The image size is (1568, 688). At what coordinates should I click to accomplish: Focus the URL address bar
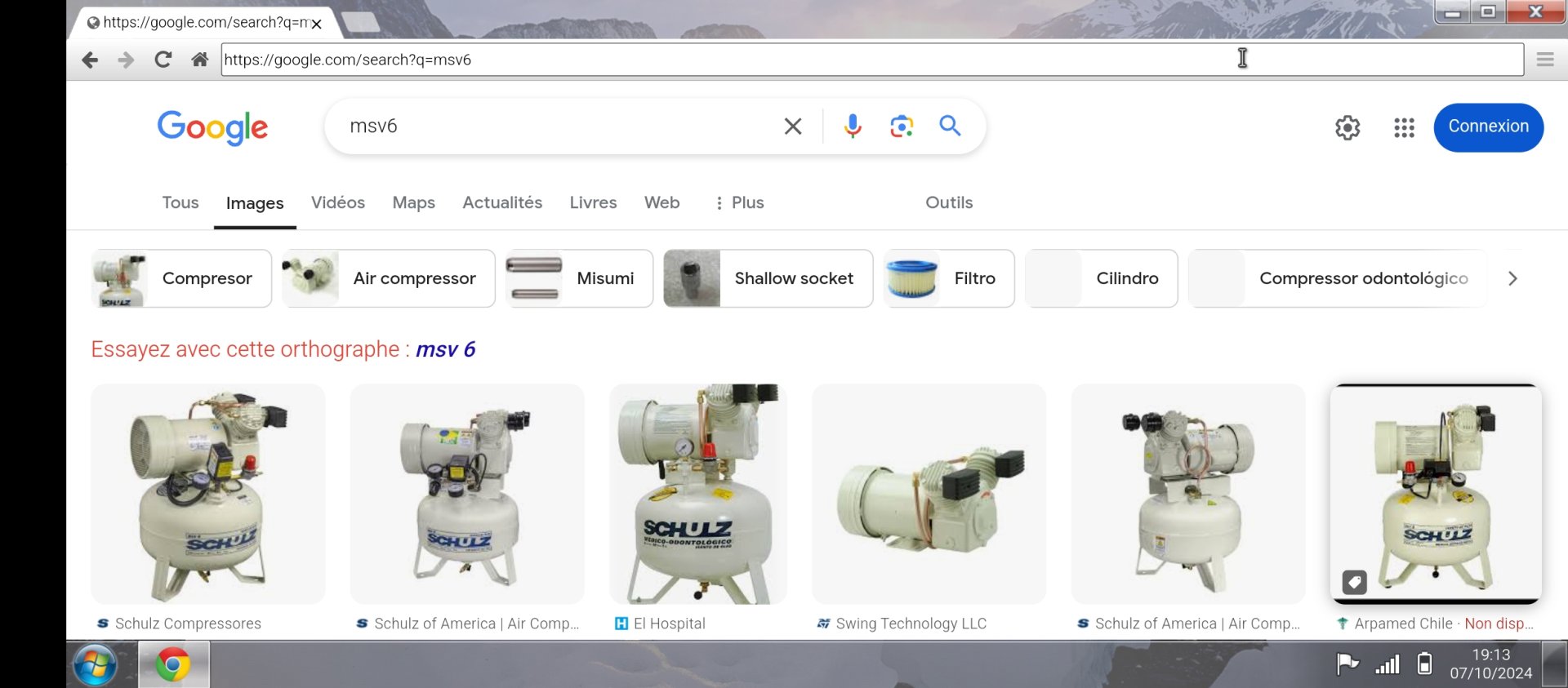[x=872, y=60]
